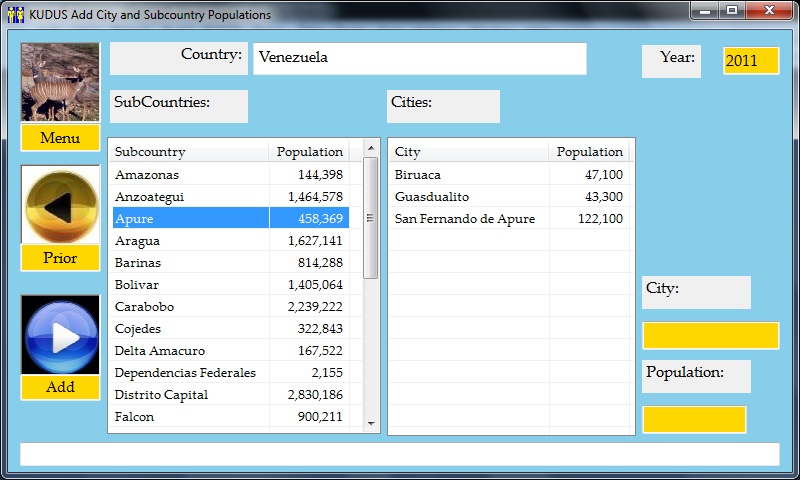
Task: Focus the yellow City input box
Action: click(x=710, y=336)
